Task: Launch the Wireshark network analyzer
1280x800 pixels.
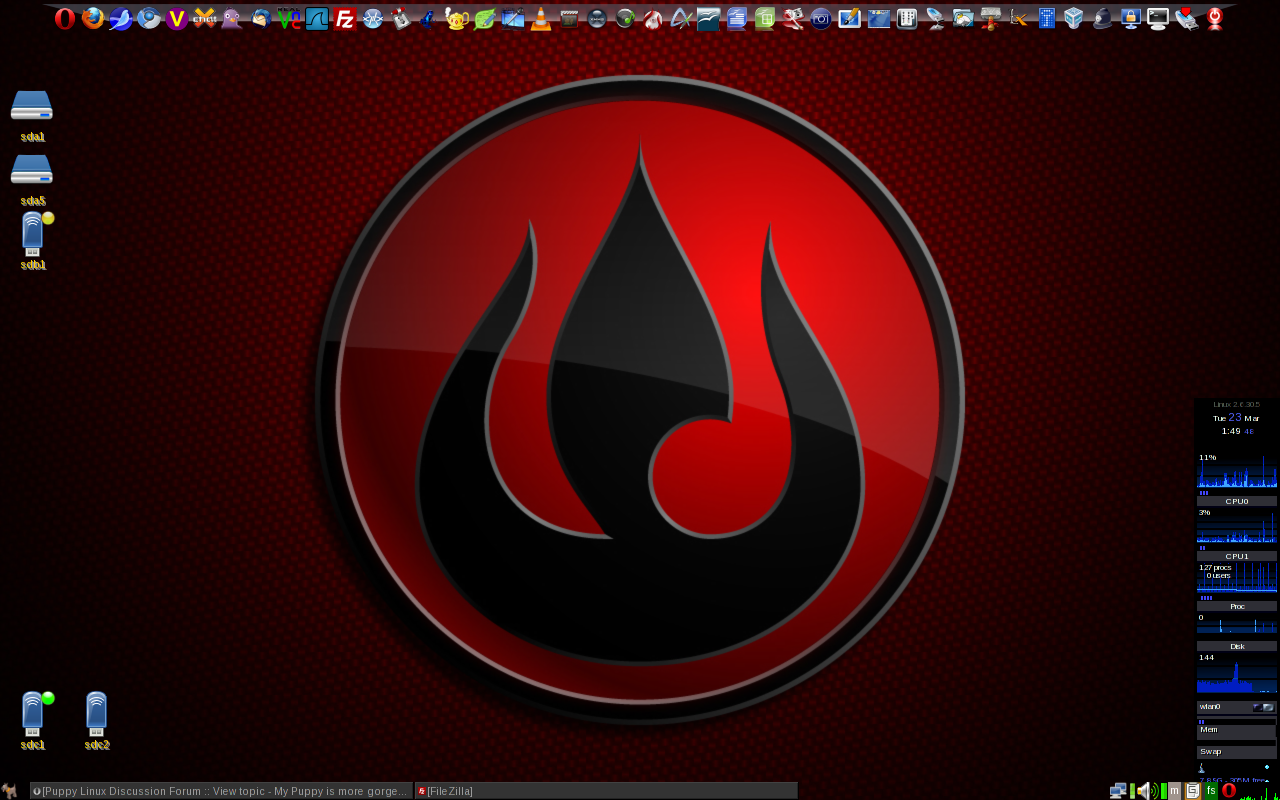Action: (317, 18)
